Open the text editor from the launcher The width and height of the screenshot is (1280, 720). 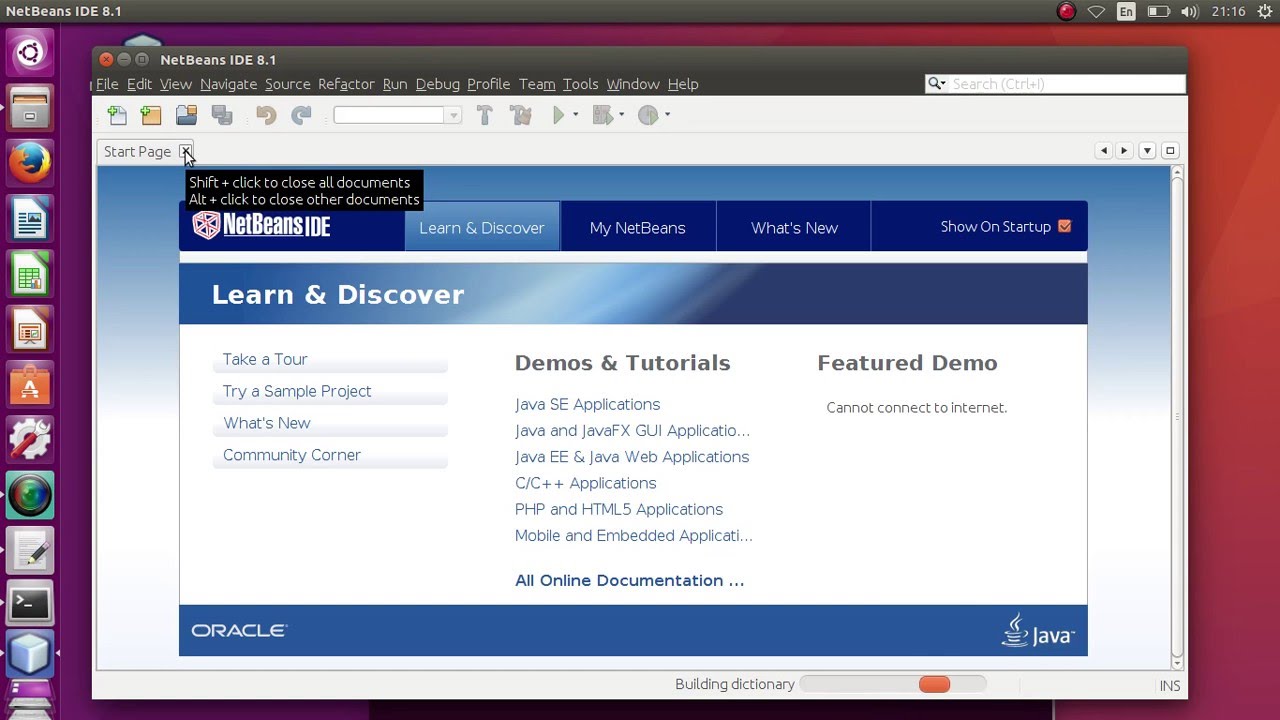point(29,550)
